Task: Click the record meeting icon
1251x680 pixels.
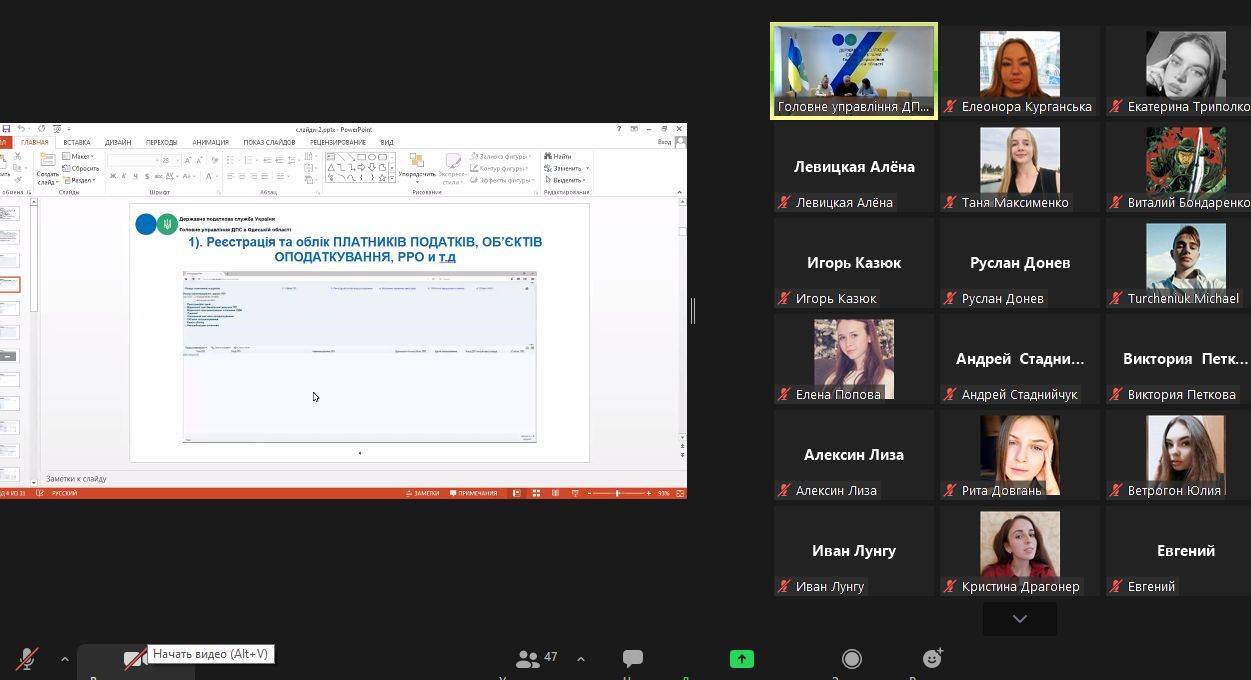Action: tap(852, 658)
